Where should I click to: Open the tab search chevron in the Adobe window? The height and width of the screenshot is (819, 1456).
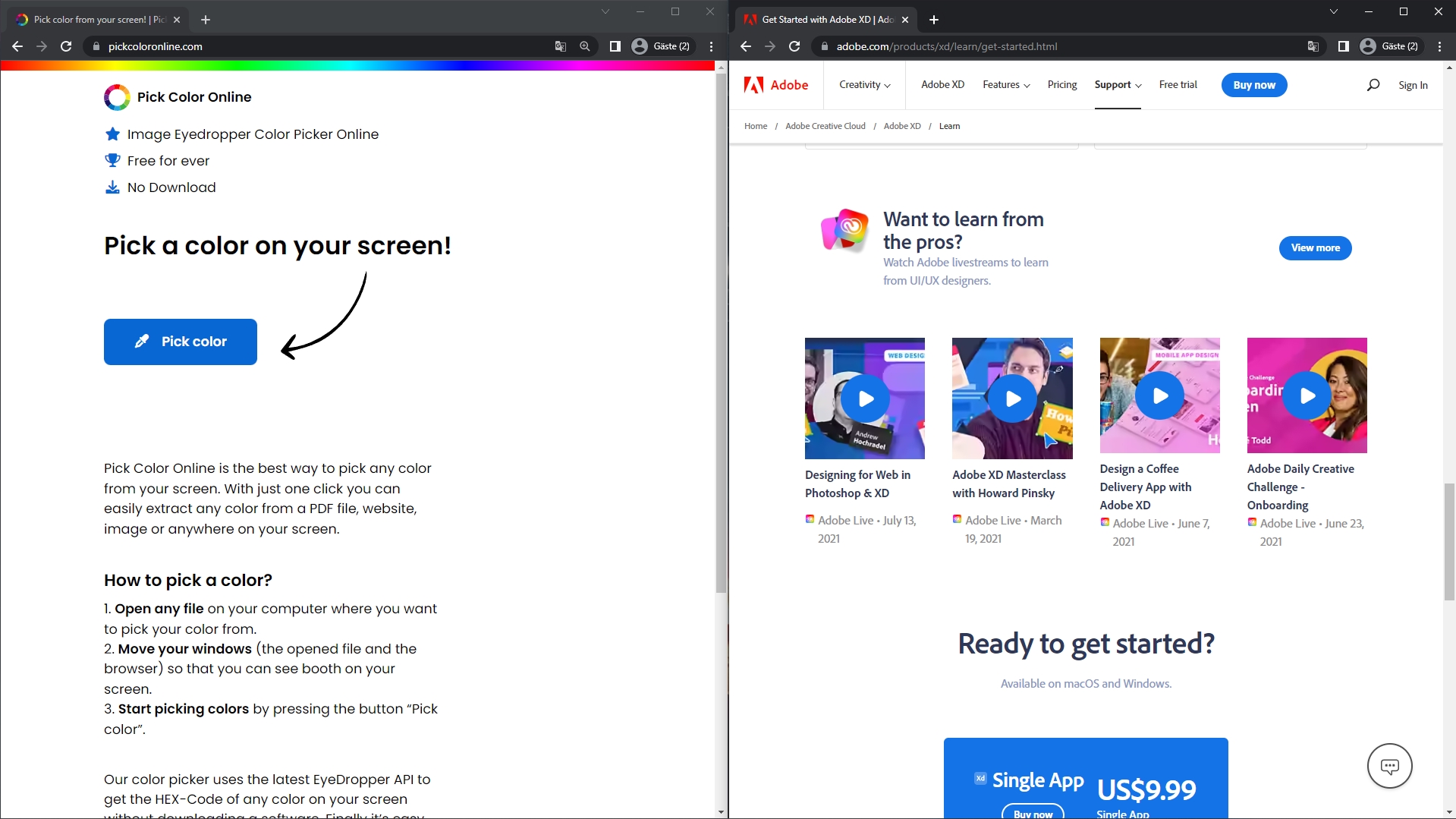pos(1333,11)
